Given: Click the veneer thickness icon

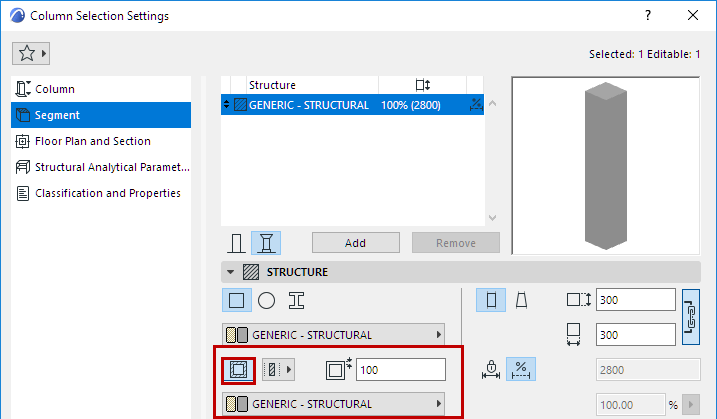Looking at the screenshot, I should pos(339,369).
